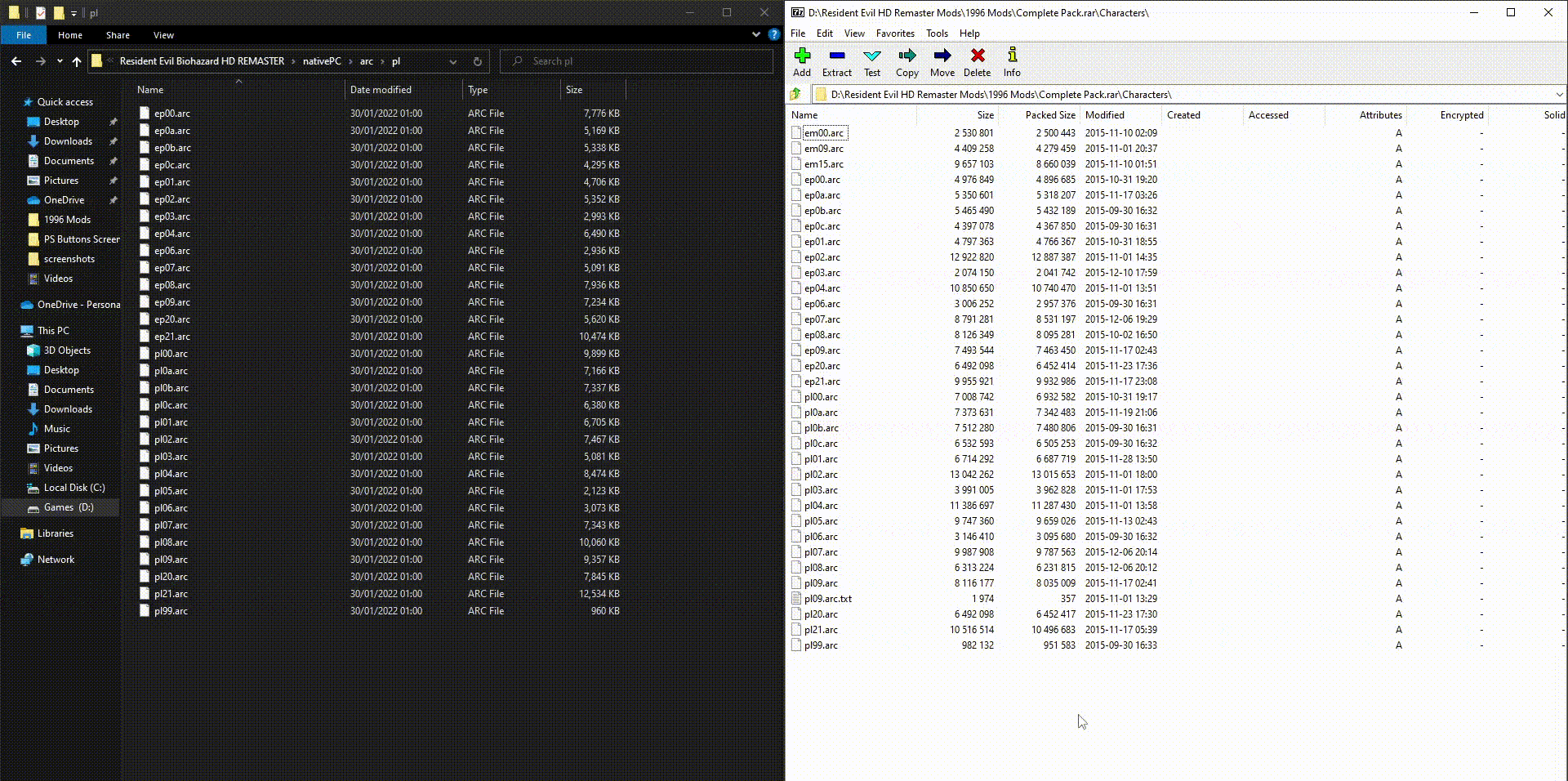The width and height of the screenshot is (1568, 781).
Task: Open the Edit menu in 7-Zip
Action: pyautogui.click(x=825, y=33)
